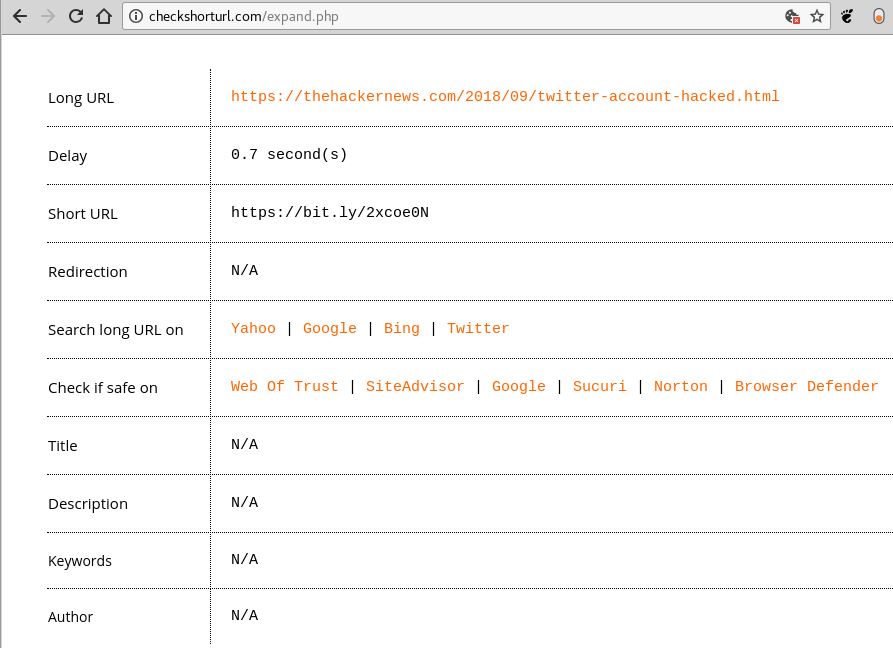Screen dimensions: 893x648
Task: Go to the browser home page
Action: pyautogui.click(x=103, y=16)
